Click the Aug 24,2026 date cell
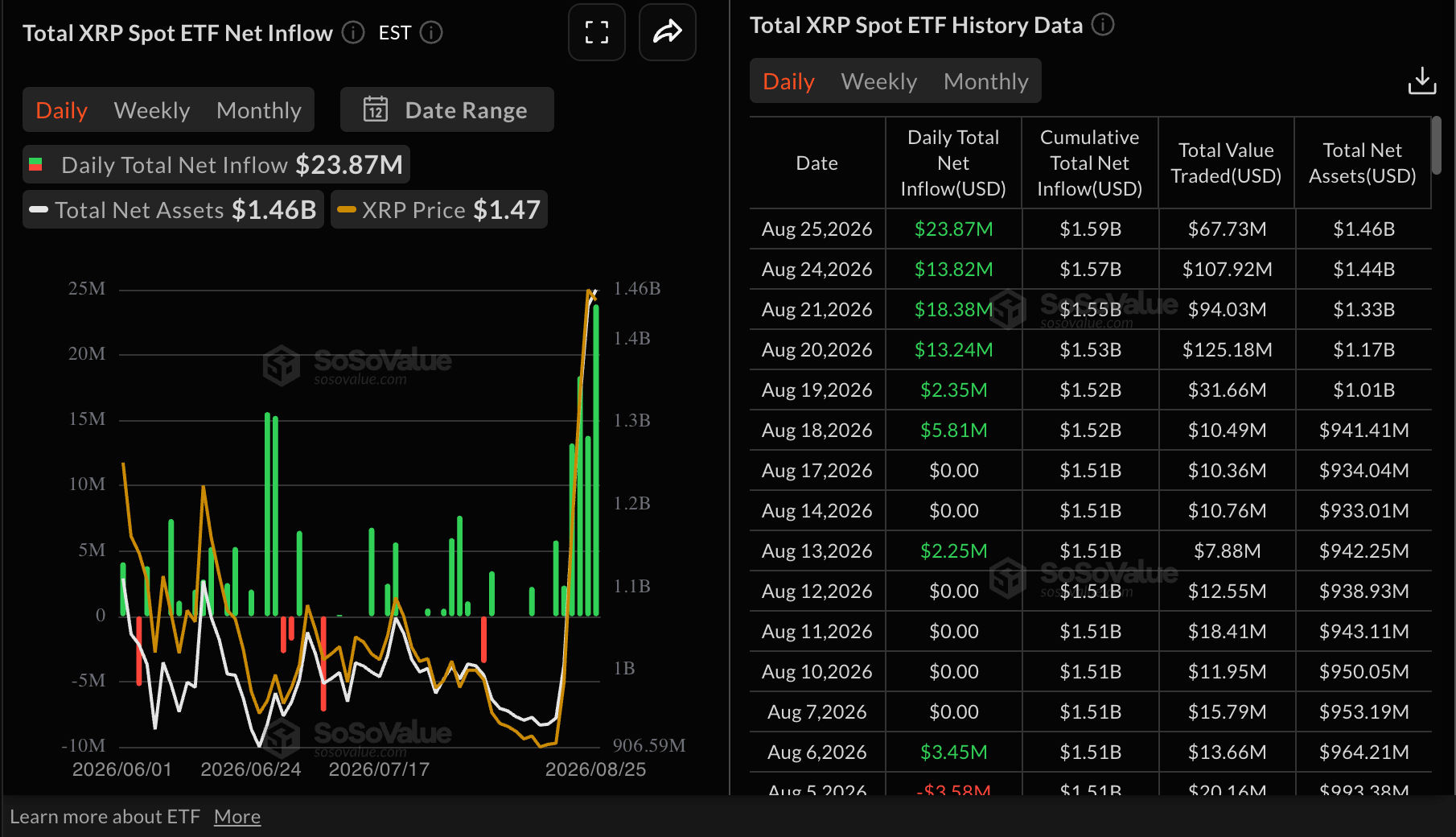The image size is (1456, 837). click(x=817, y=269)
